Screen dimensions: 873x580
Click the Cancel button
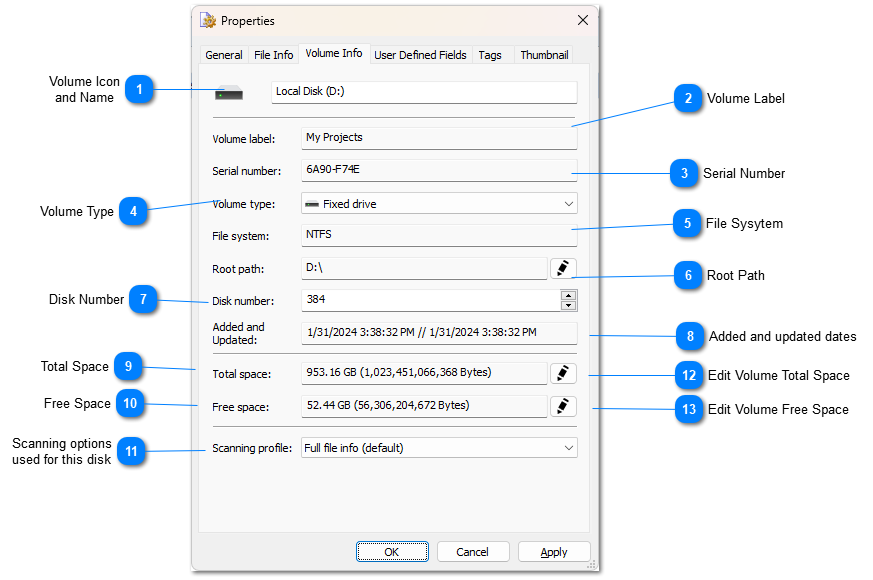(472, 552)
